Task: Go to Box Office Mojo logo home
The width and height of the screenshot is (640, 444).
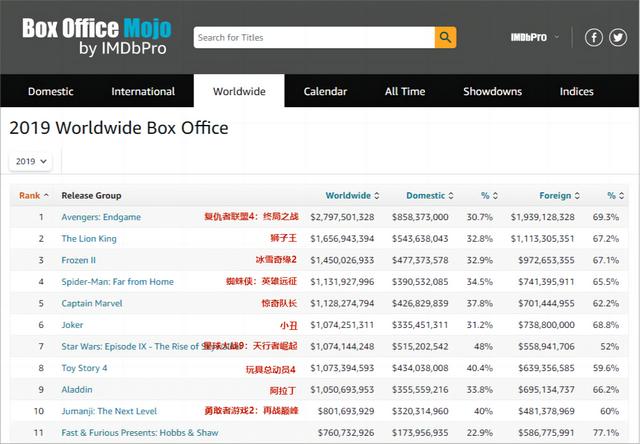Action: [x=97, y=37]
